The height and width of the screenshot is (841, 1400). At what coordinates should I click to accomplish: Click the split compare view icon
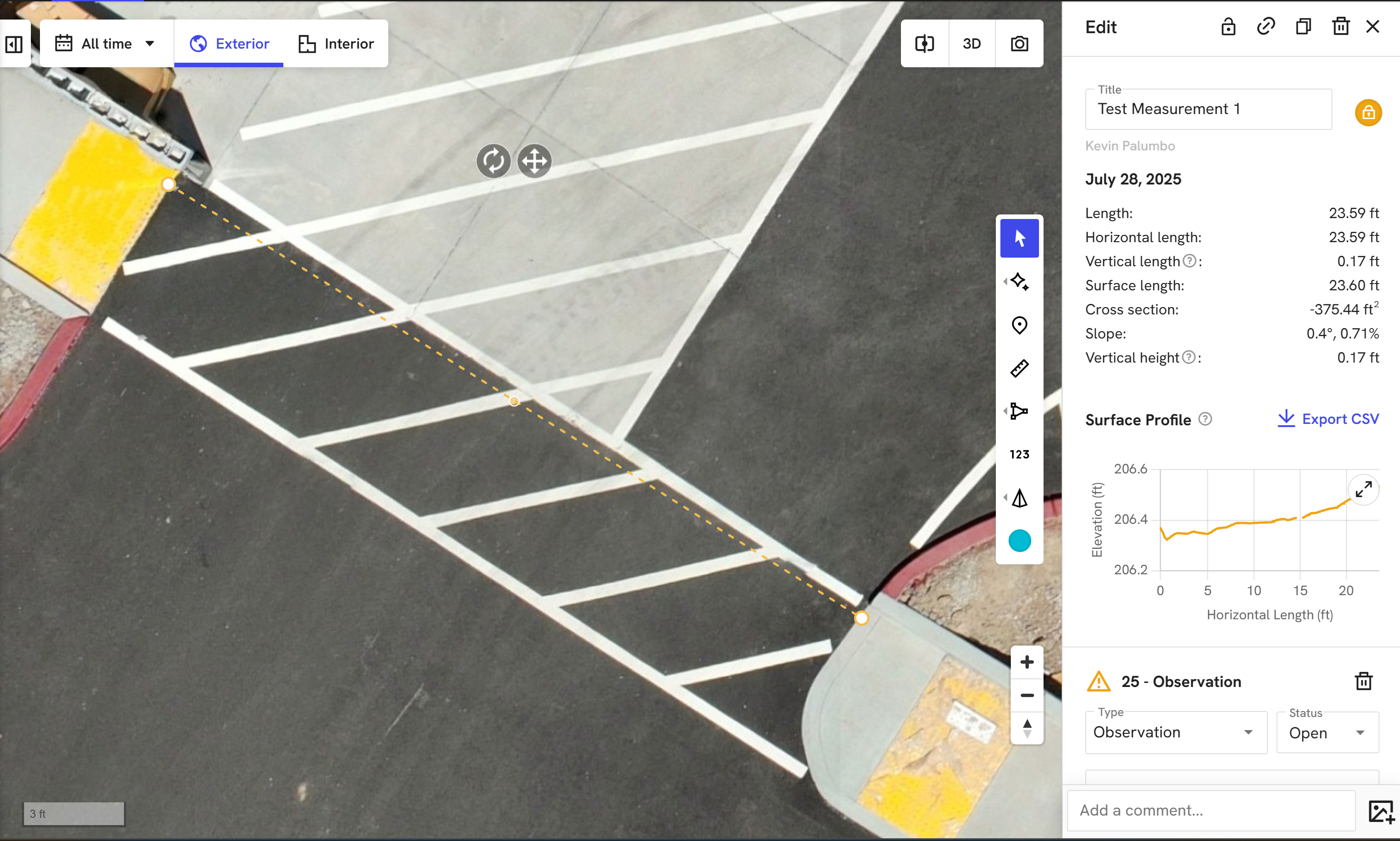coord(924,44)
